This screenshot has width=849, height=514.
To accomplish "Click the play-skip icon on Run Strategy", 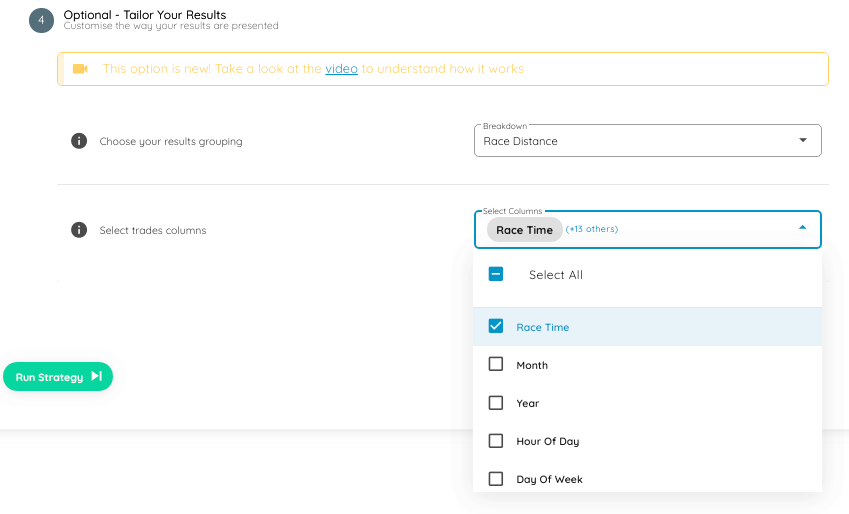I will 96,377.
